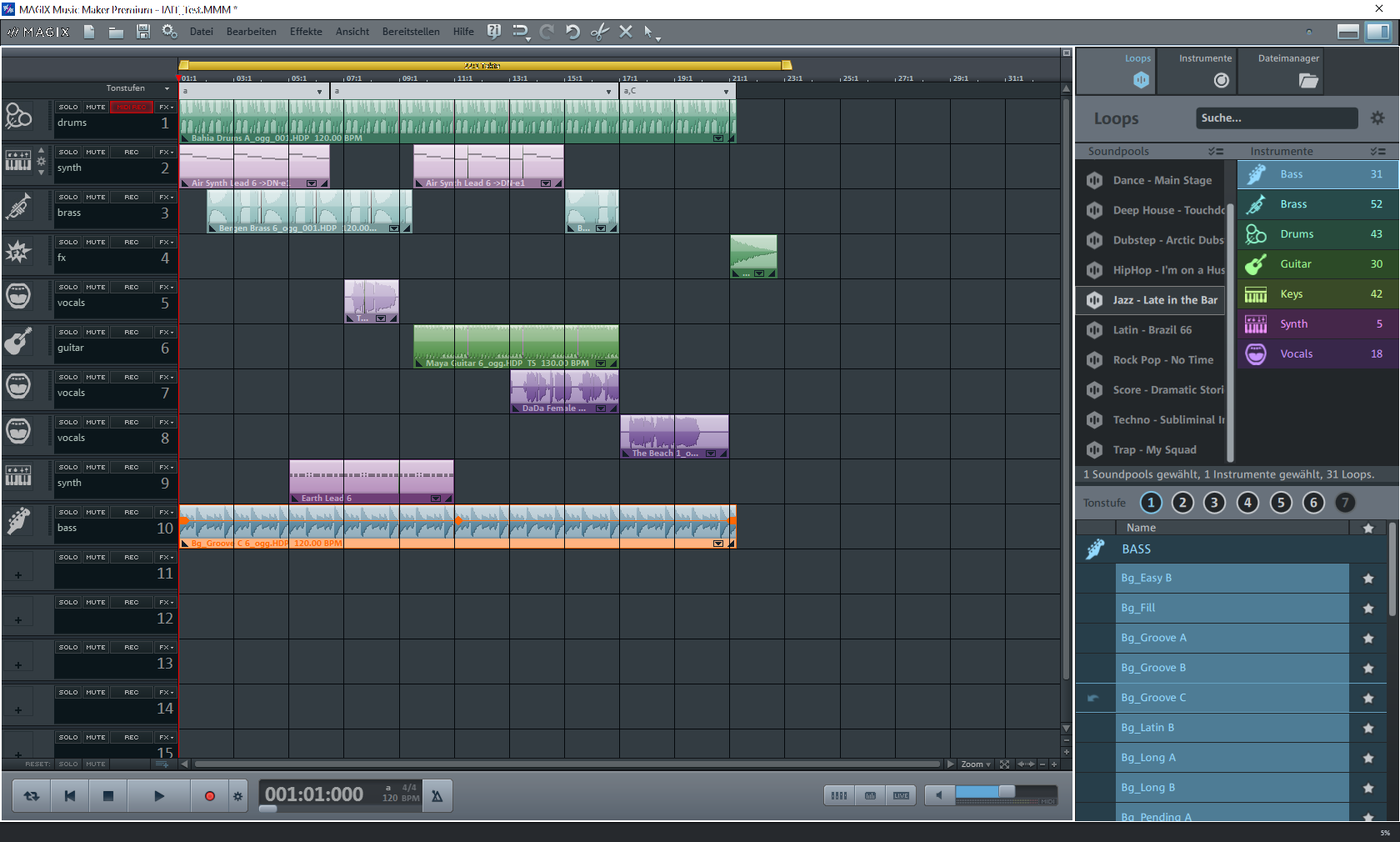Open Loops settings gear icon

1377,118
